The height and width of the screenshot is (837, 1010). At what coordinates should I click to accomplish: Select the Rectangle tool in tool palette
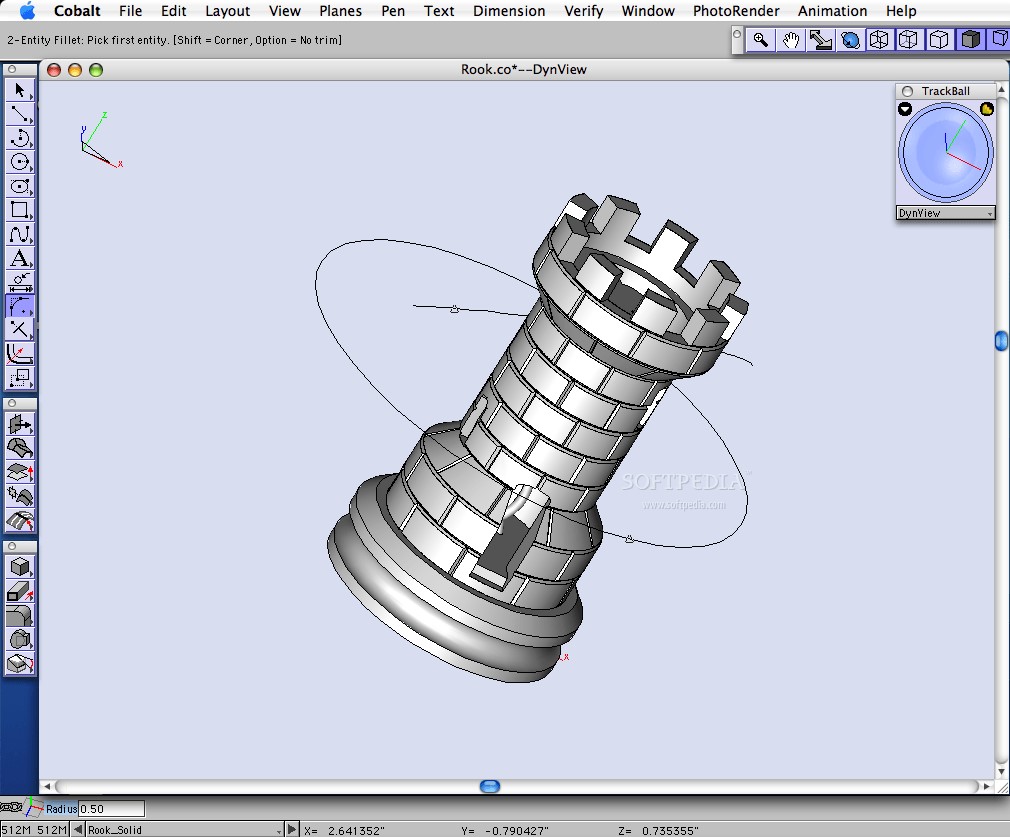(20, 210)
